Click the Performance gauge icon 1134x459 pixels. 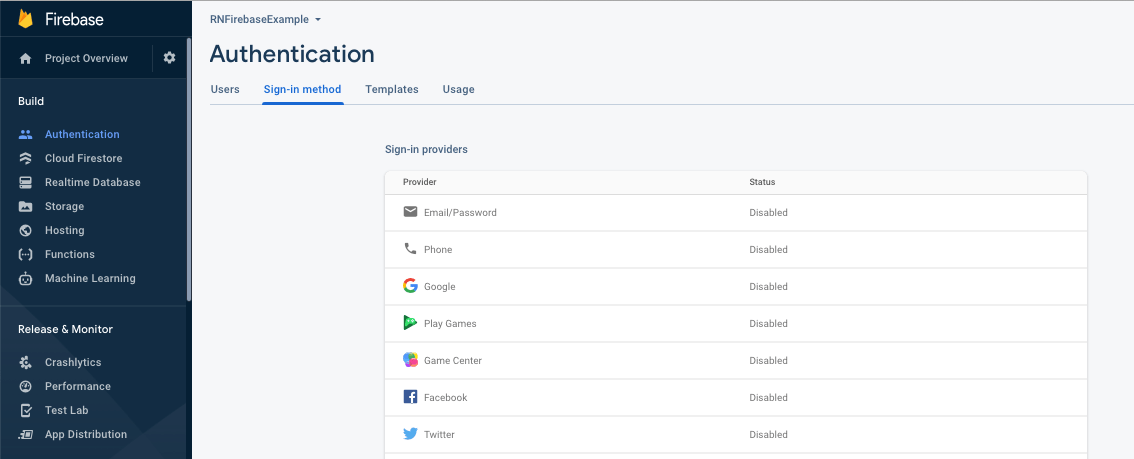pyautogui.click(x=25, y=387)
